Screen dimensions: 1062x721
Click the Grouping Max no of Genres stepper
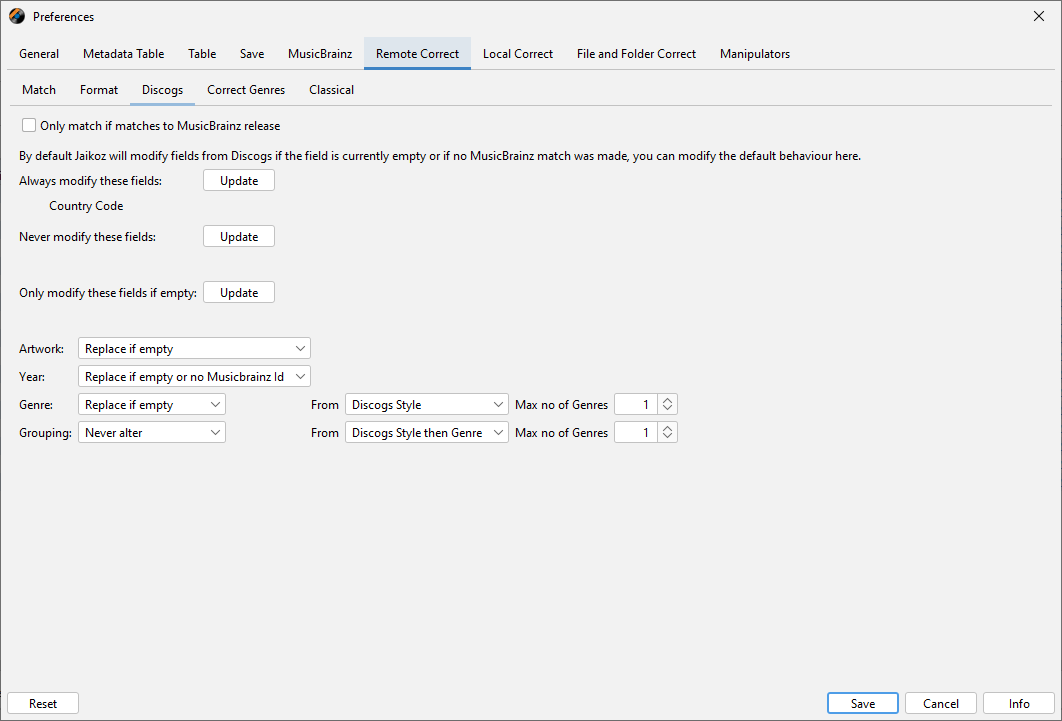point(668,433)
